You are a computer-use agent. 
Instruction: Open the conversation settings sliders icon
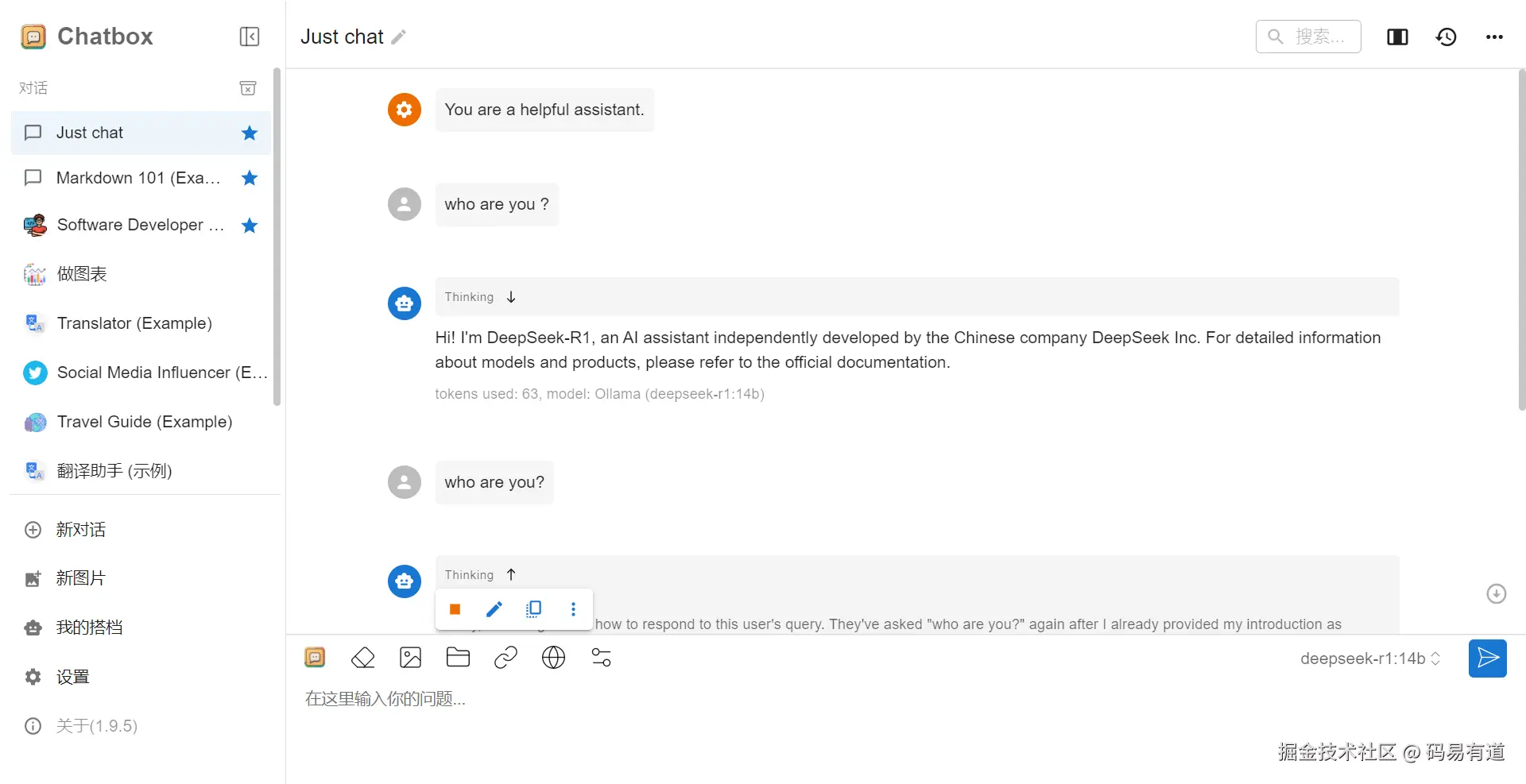coord(602,658)
